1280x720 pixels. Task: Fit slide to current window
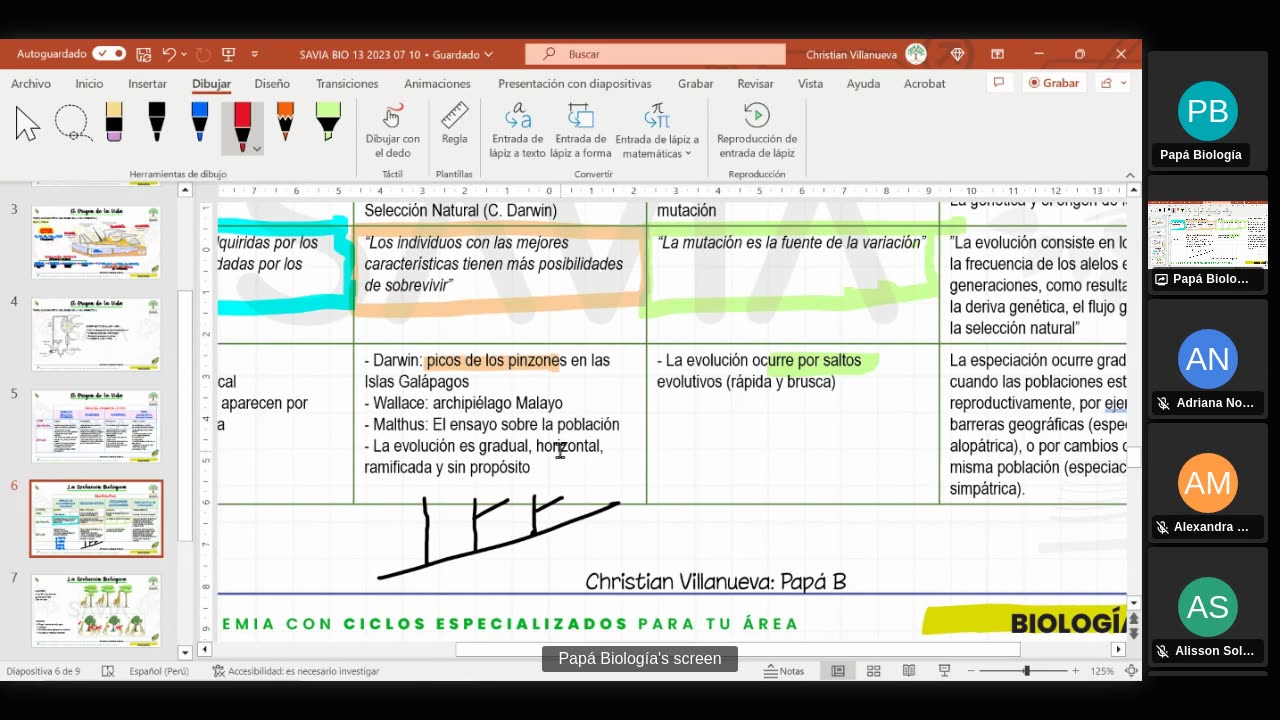[1131, 671]
